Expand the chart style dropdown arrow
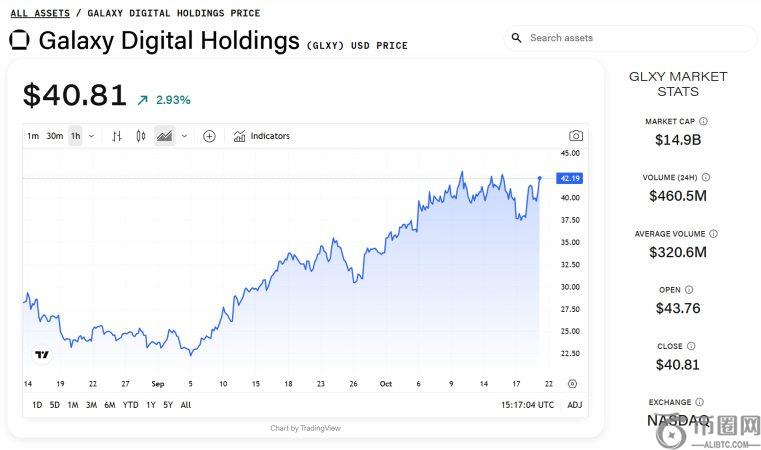This screenshot has width=761, height=450. (184, 136)
